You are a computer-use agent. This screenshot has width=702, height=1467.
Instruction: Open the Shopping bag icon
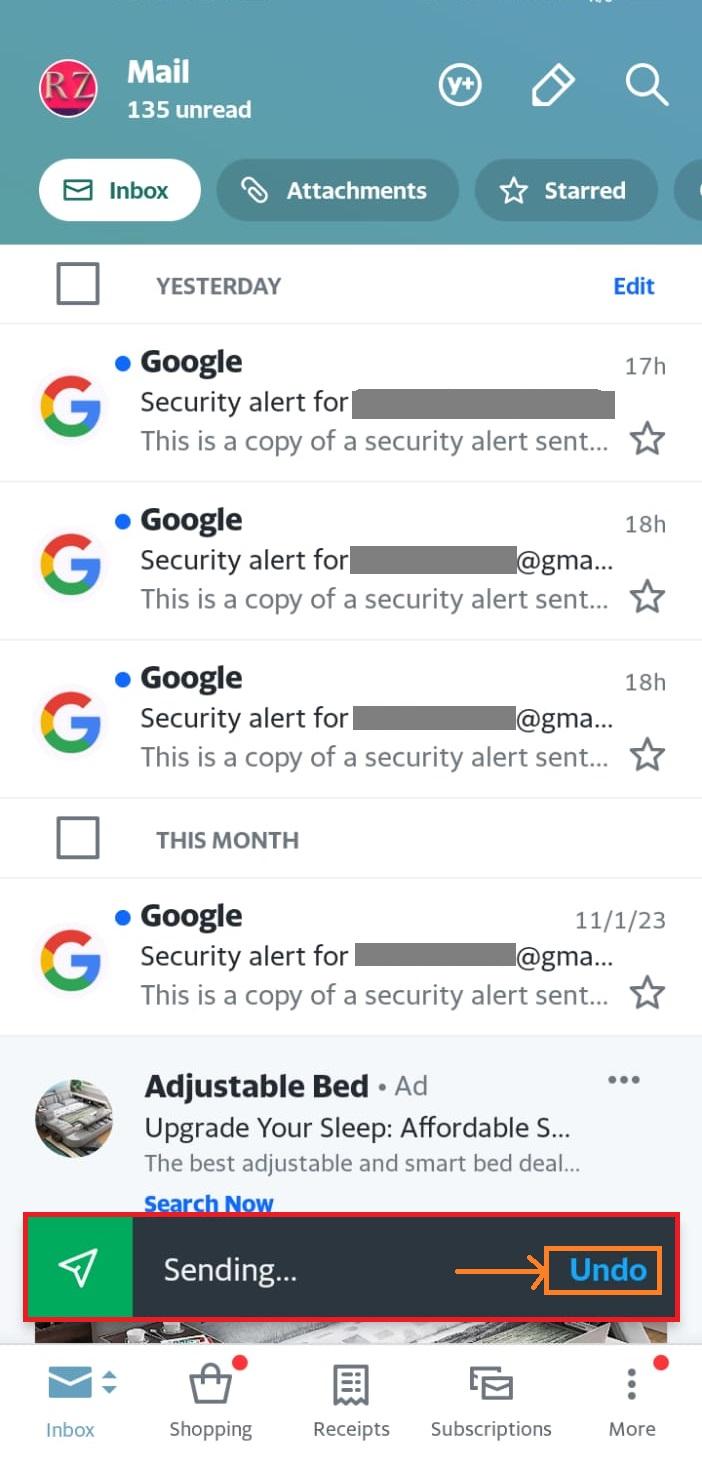coord(211,1385)
